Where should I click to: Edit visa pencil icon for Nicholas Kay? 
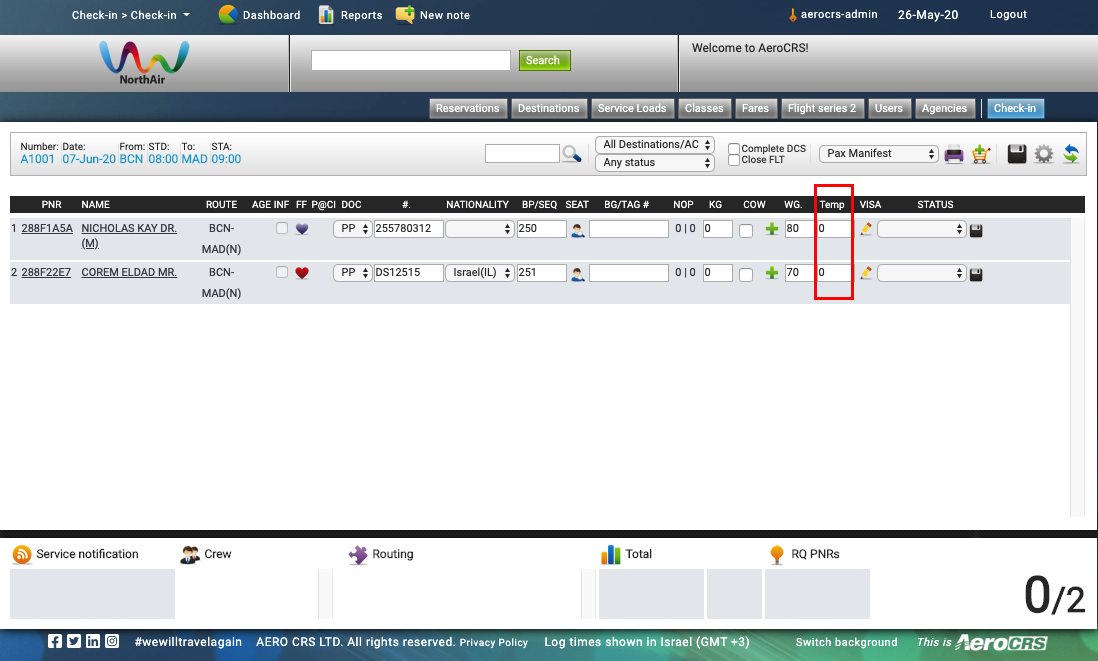click(x=866, y=229)
